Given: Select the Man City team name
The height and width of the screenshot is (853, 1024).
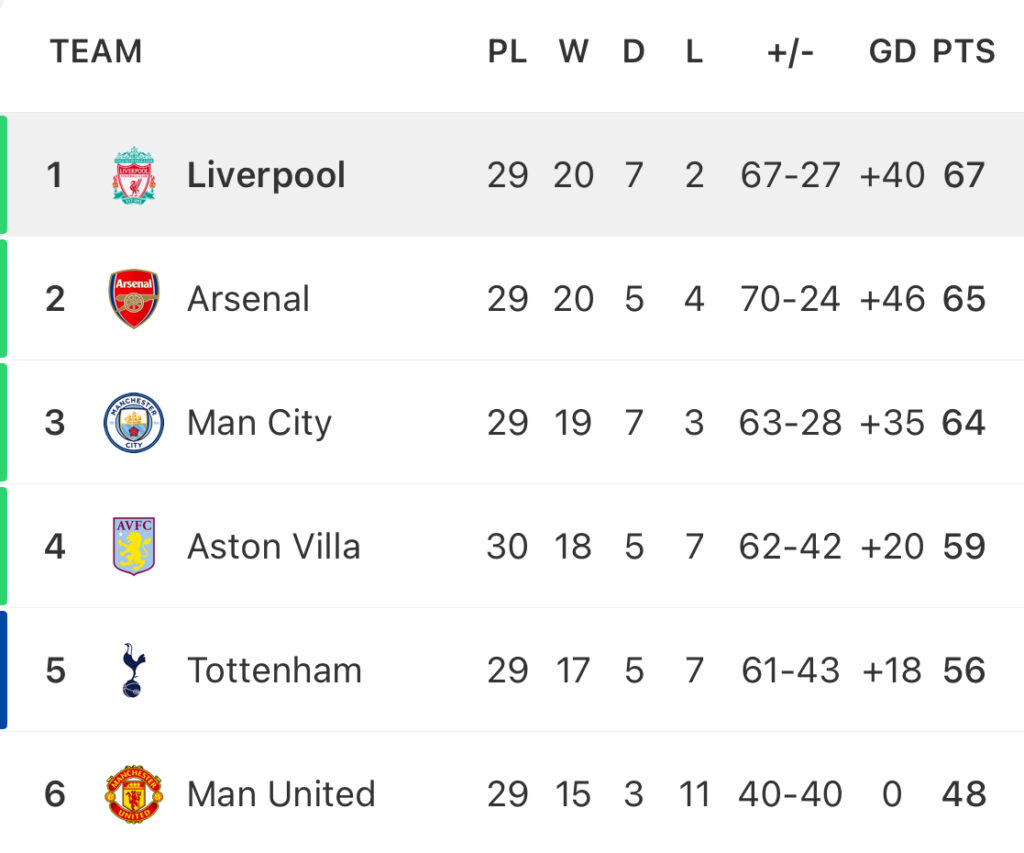Looking at the screenshot, I should click(x=259, y=423).
